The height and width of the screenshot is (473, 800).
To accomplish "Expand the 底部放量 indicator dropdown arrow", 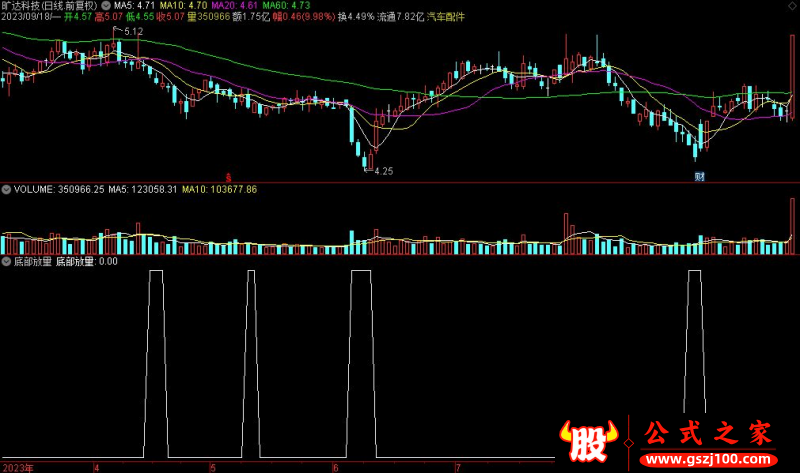I will pos(6,262).
